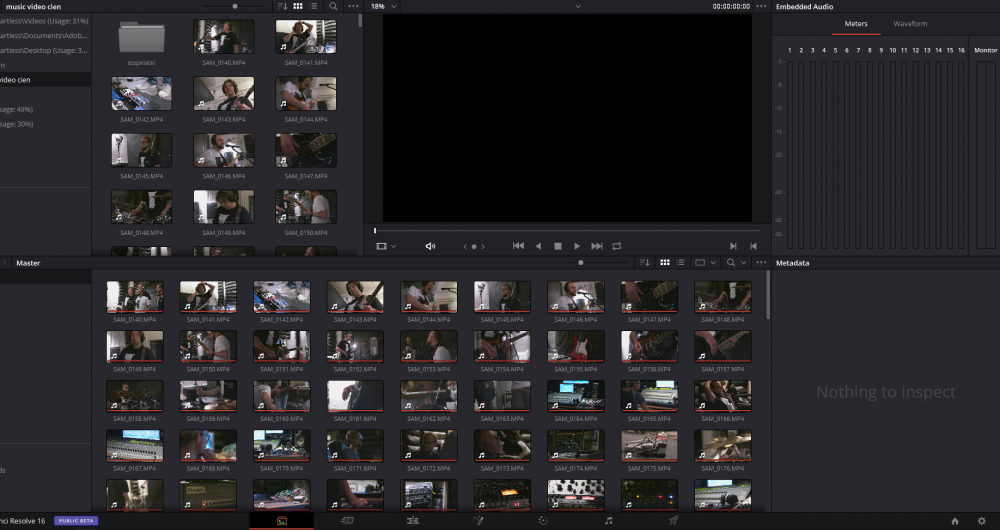Select the SAM_0164.MP4 clip thumbnail
Viewport: 1000px width, 530px height.
point(575,396)
